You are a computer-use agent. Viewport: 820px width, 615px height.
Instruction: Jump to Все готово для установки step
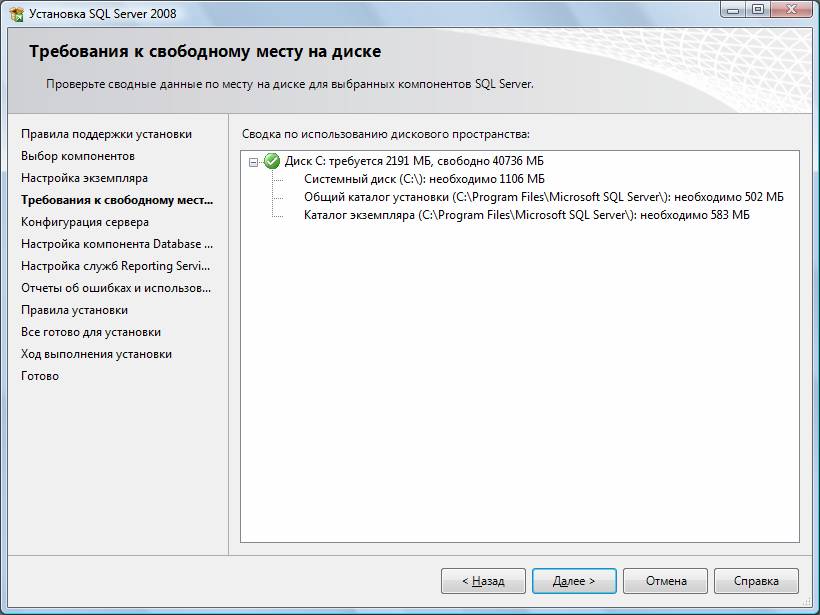pyautogui.click(x=91, y=332)
